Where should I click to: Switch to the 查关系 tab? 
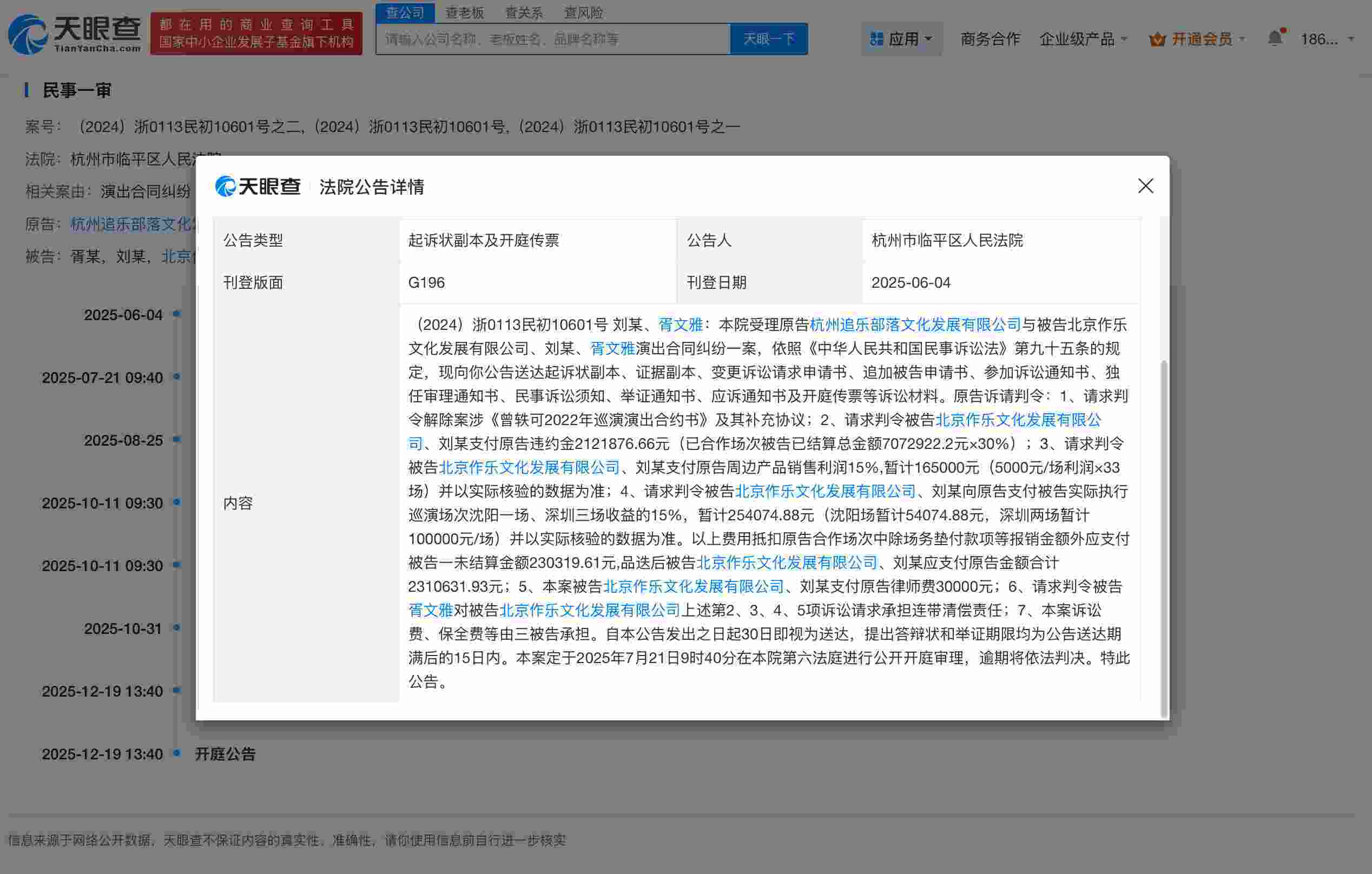click(524, 12)
